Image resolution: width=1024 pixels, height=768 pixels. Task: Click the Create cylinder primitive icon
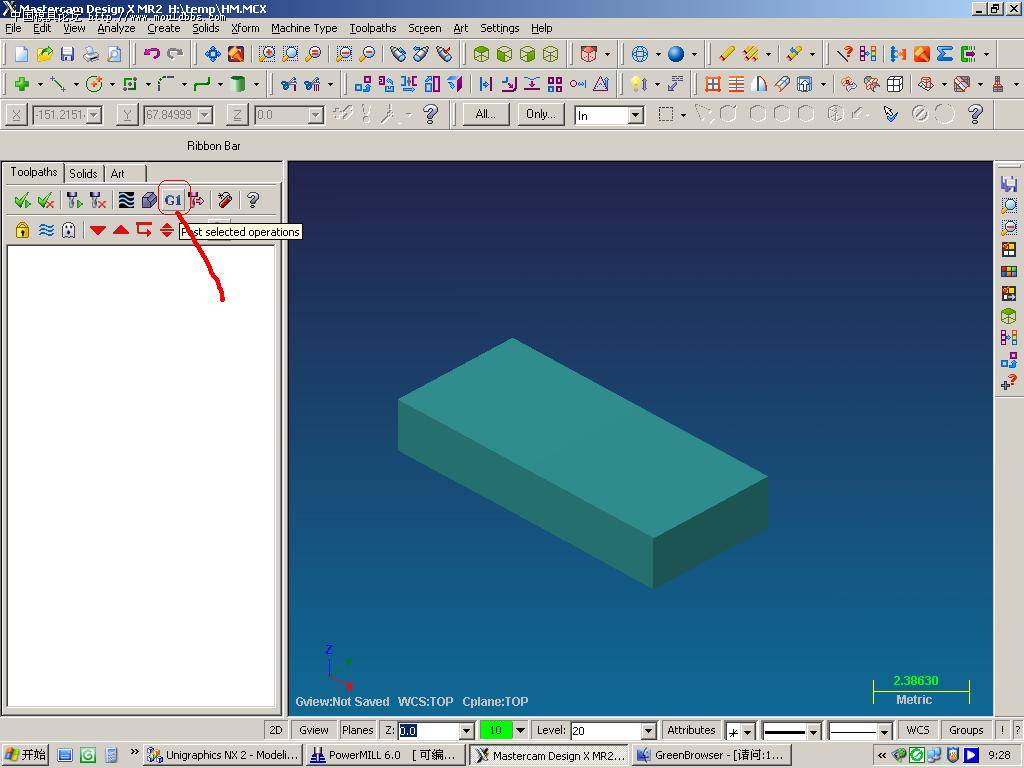coord(238,84)
